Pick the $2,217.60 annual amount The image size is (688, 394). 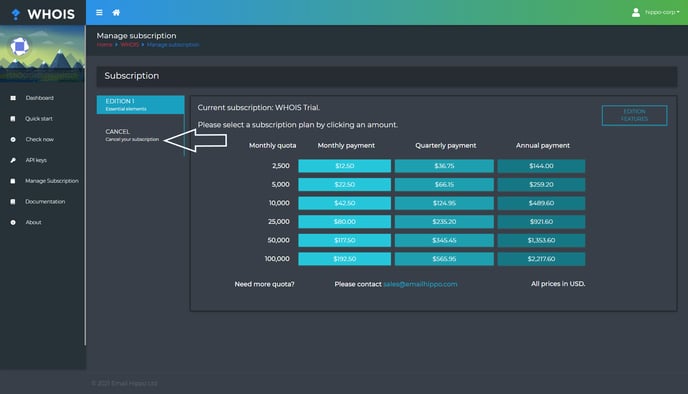click(x=541, y=259)
